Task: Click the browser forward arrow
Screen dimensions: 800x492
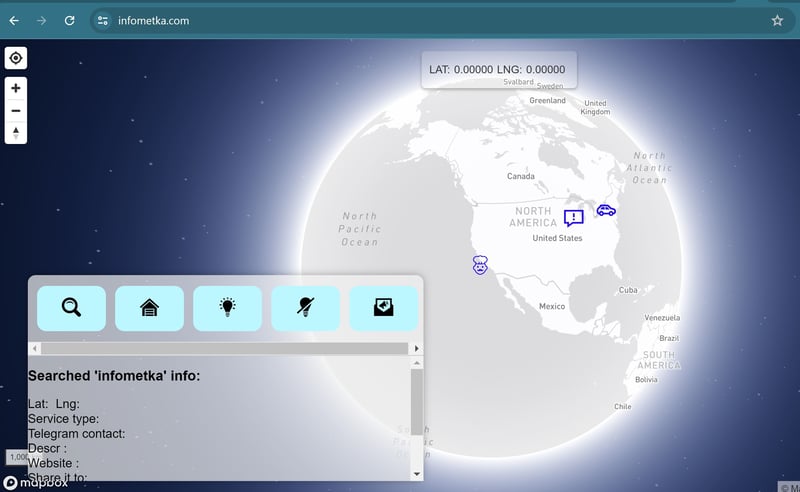Action: pos(42,20)
